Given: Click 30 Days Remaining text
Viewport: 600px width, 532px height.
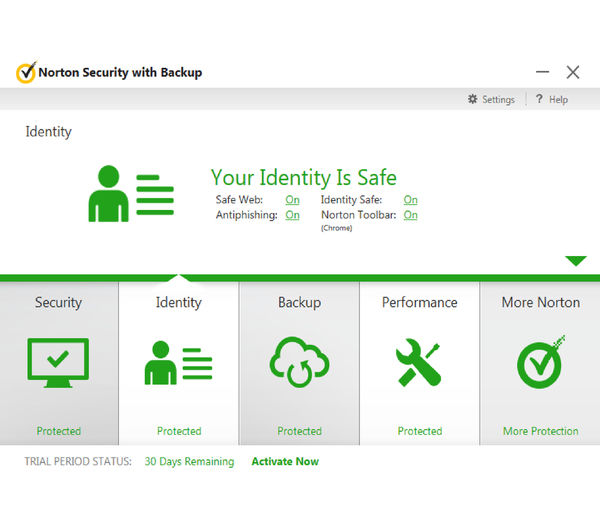Looking at the screenshot, I should coord(189,462).
